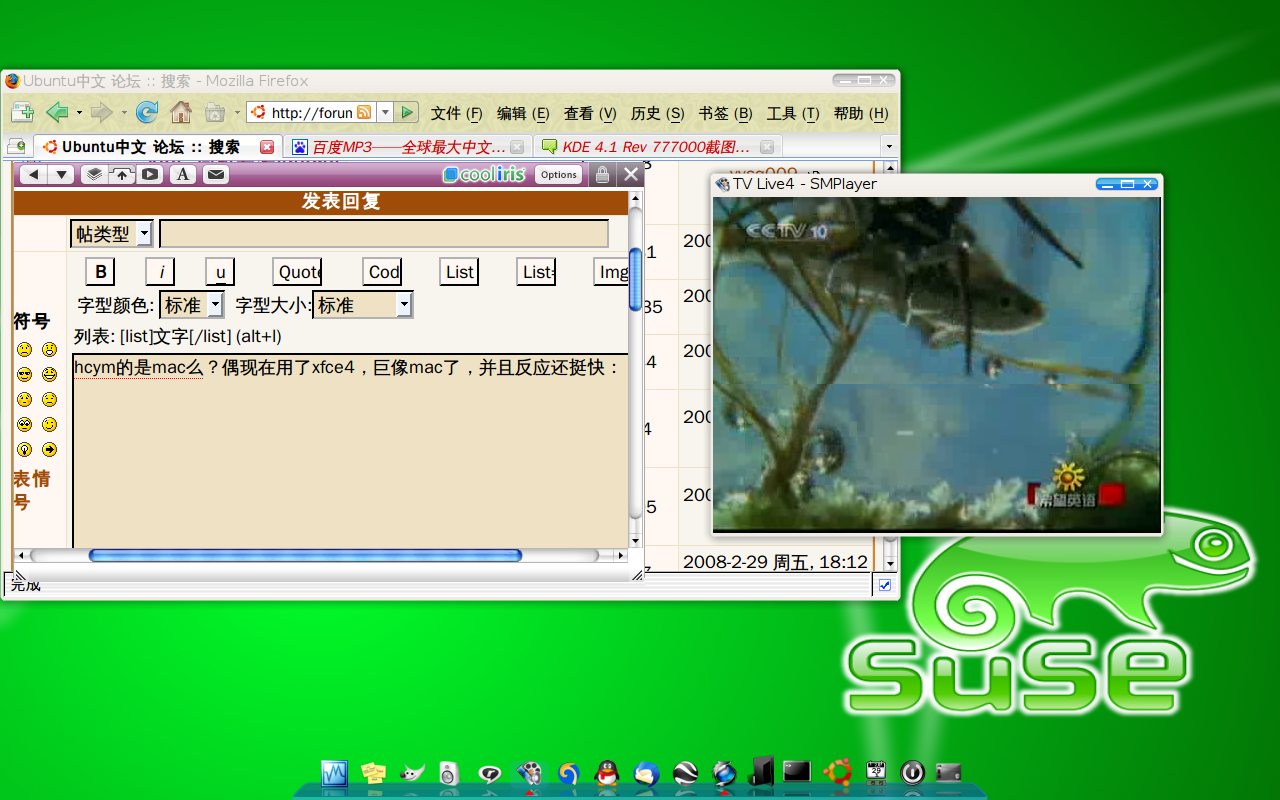Go to the Firefox Home page
The width and height of the screenshot is (1280, 800).
(181, 112)
